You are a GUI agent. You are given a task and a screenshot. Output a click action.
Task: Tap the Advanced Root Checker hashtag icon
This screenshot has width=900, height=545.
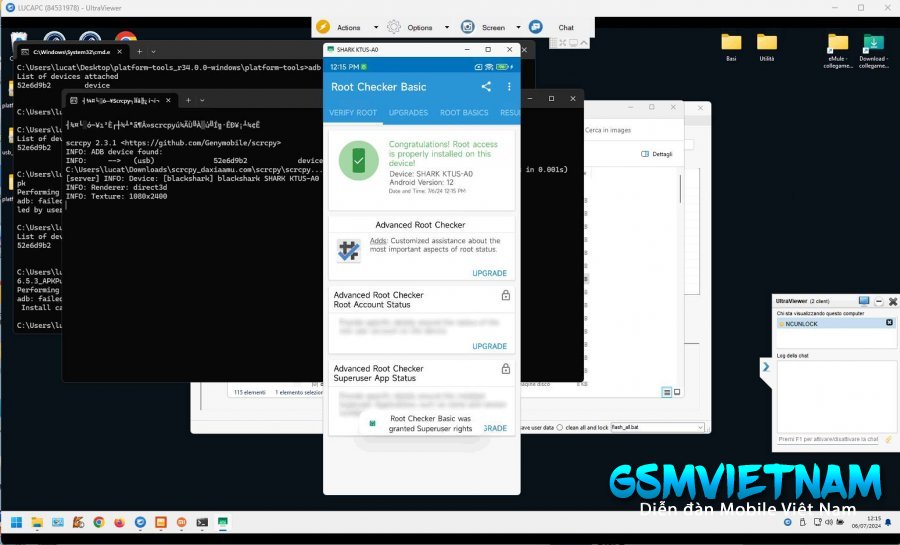click(348, 251)
